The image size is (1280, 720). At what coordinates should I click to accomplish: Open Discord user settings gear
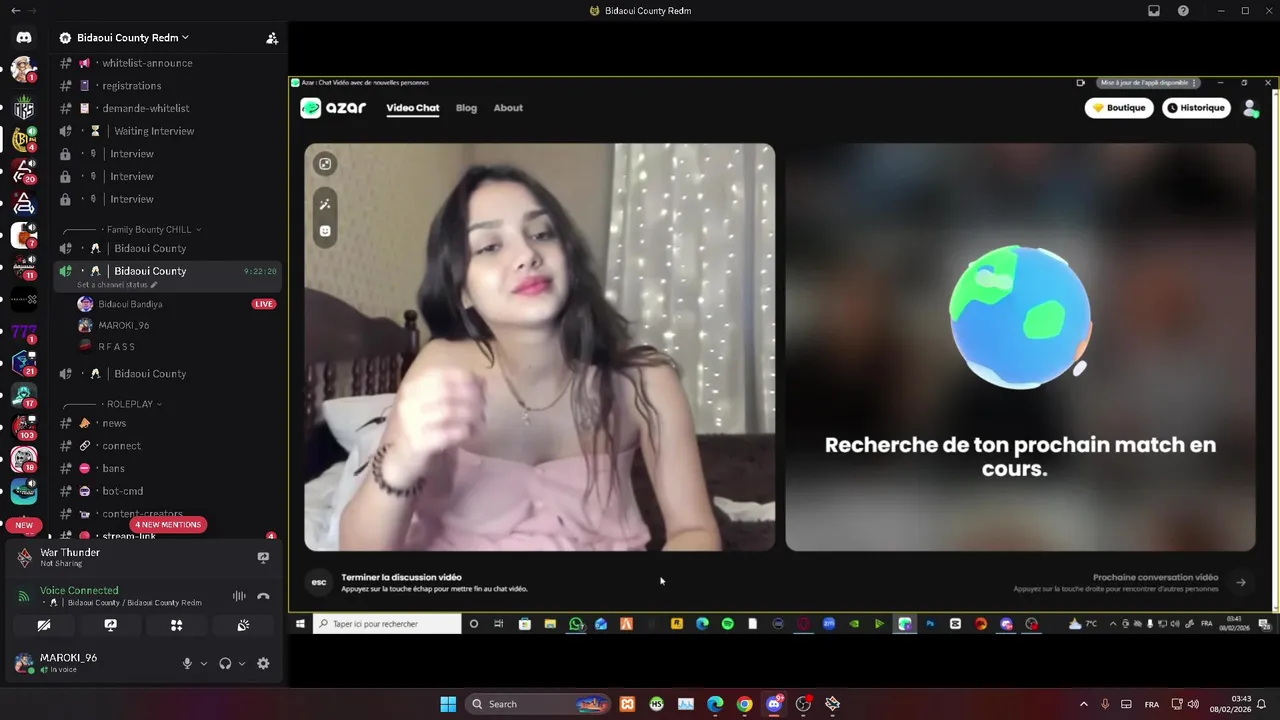click(263, 663)
